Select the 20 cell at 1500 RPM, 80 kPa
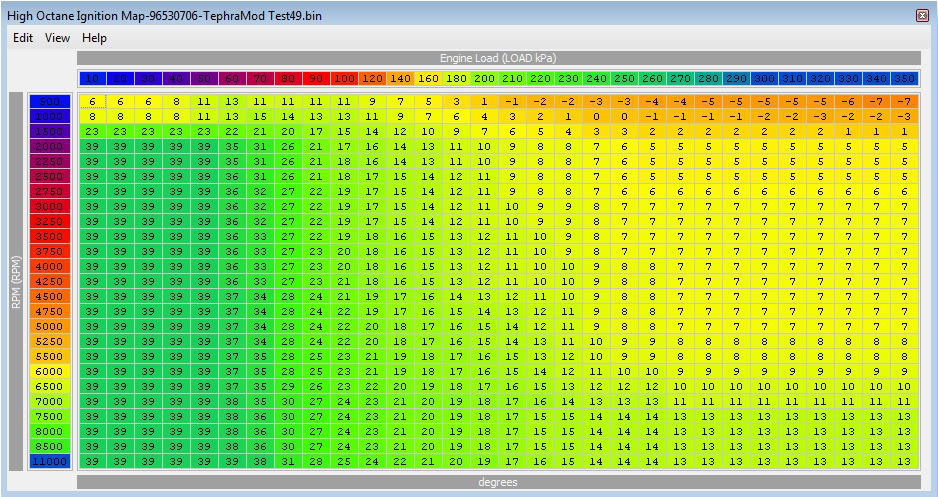The height and width of the screenshot is (497, 938). click(x=288, y=131)
